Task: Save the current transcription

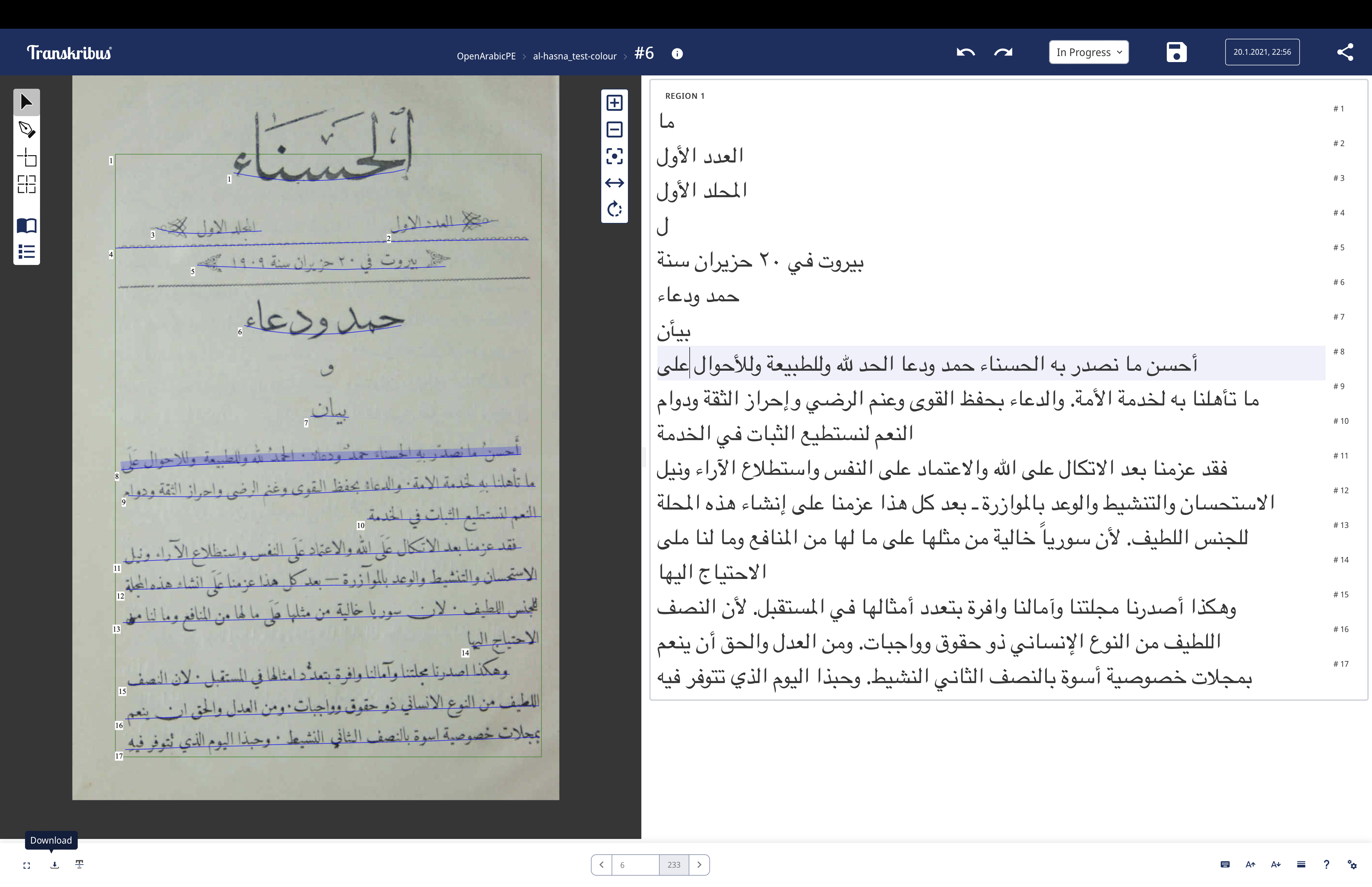Action: click(1176, 52)
